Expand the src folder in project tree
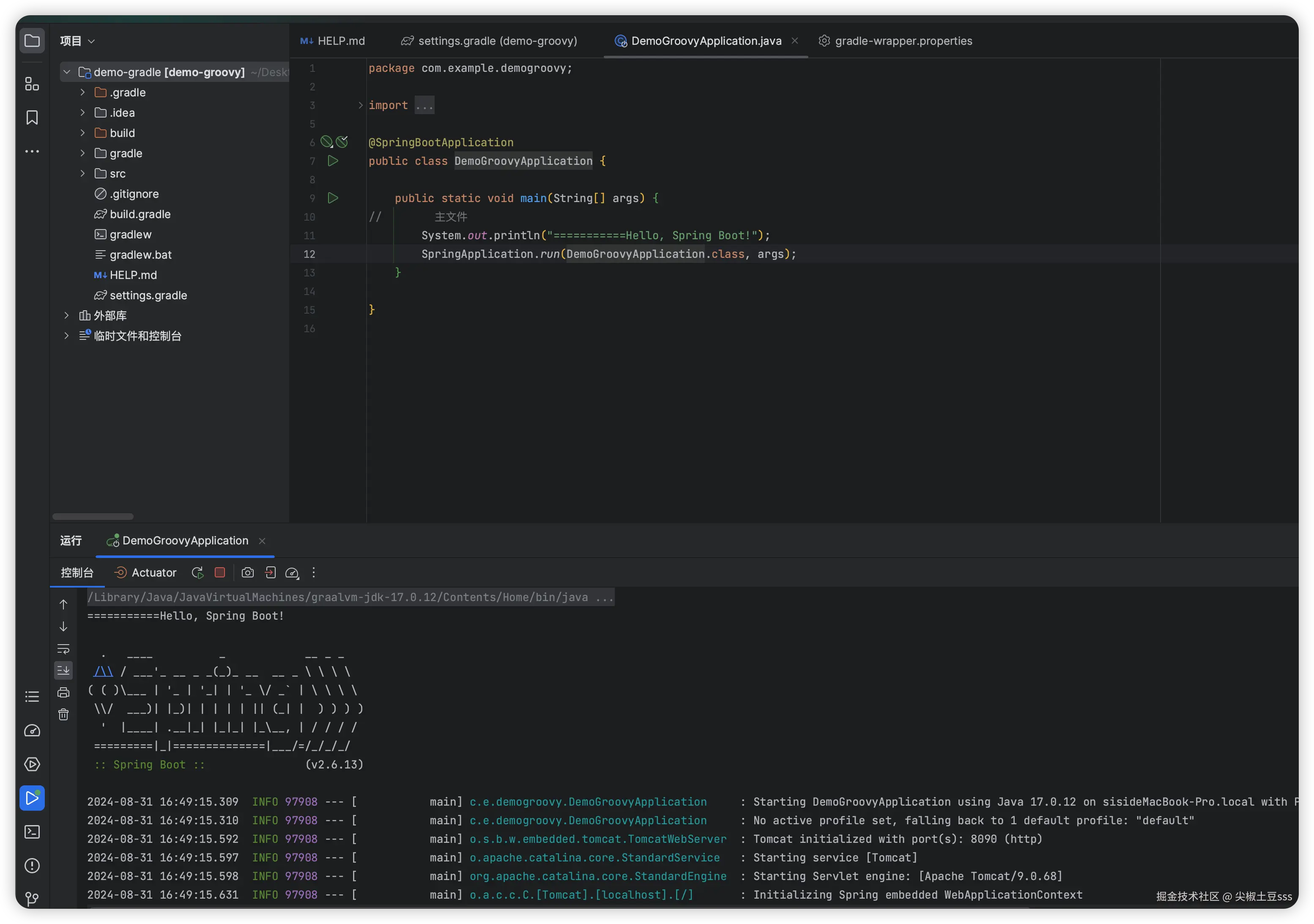Viewport: 1314px width, 924px height. tap(82, 173)
